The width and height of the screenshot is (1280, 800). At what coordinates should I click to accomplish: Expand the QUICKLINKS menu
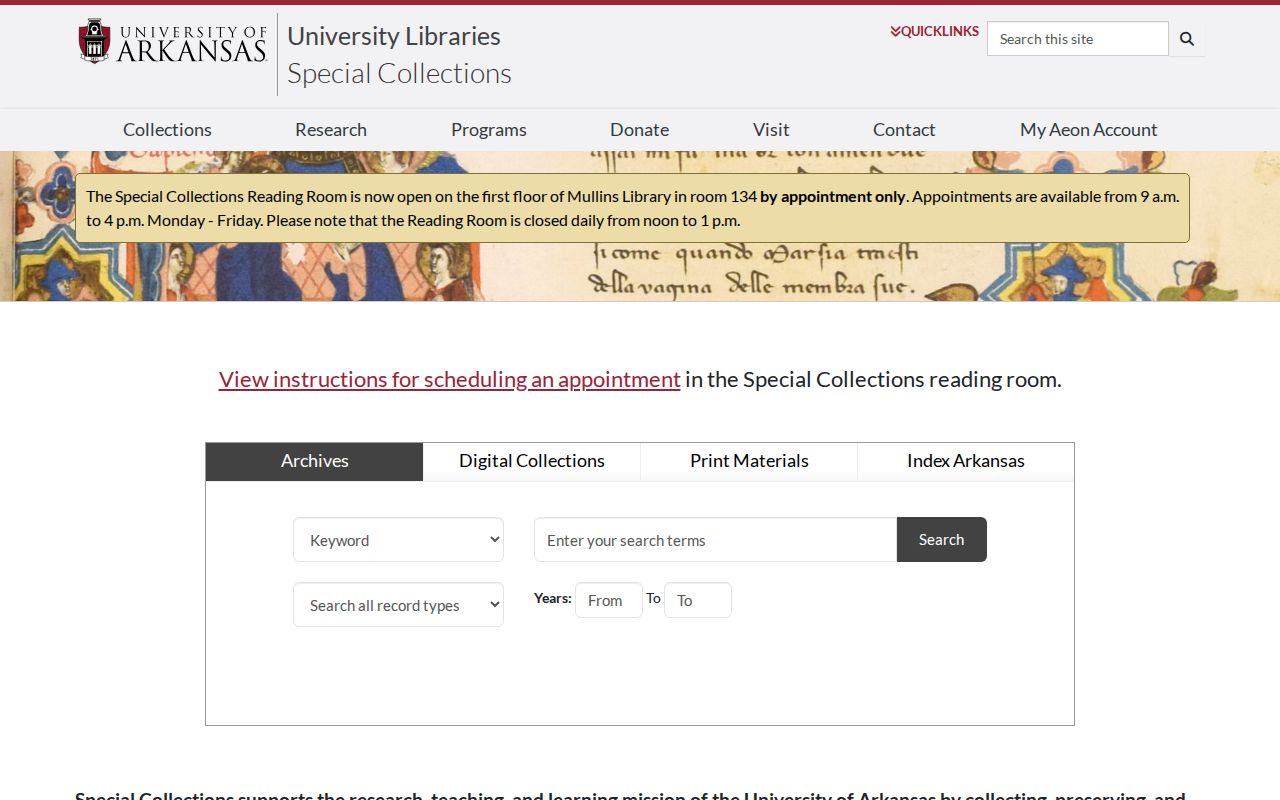[934, 31]
